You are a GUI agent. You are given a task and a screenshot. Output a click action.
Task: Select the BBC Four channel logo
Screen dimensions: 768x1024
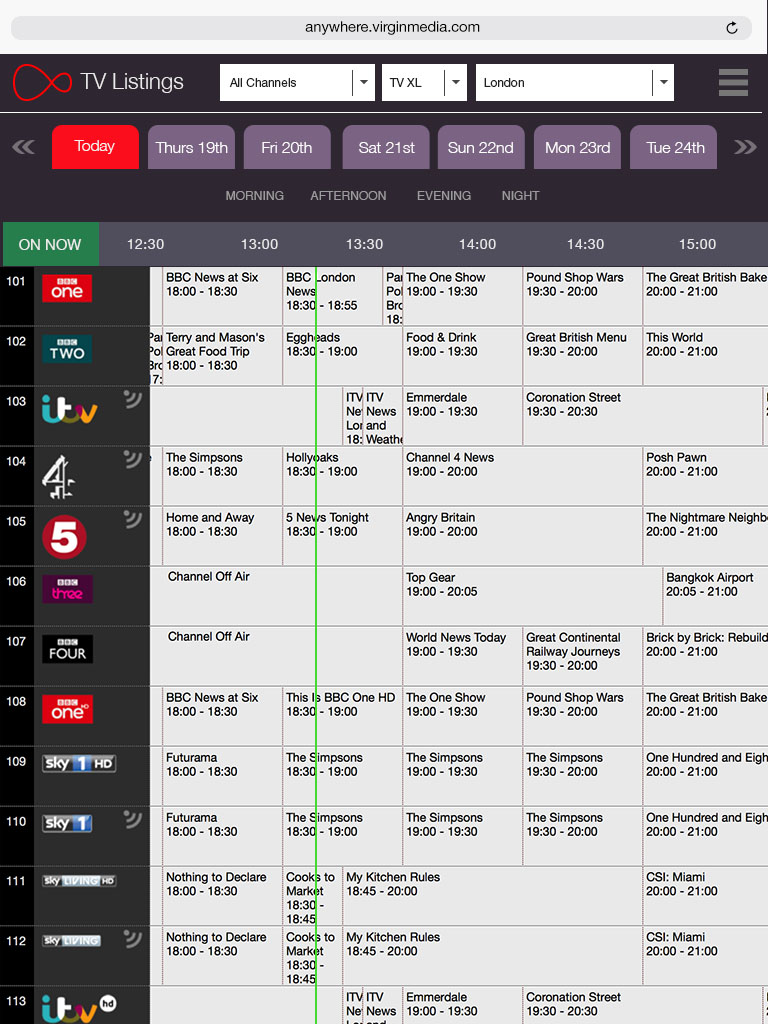coord(67,649)
